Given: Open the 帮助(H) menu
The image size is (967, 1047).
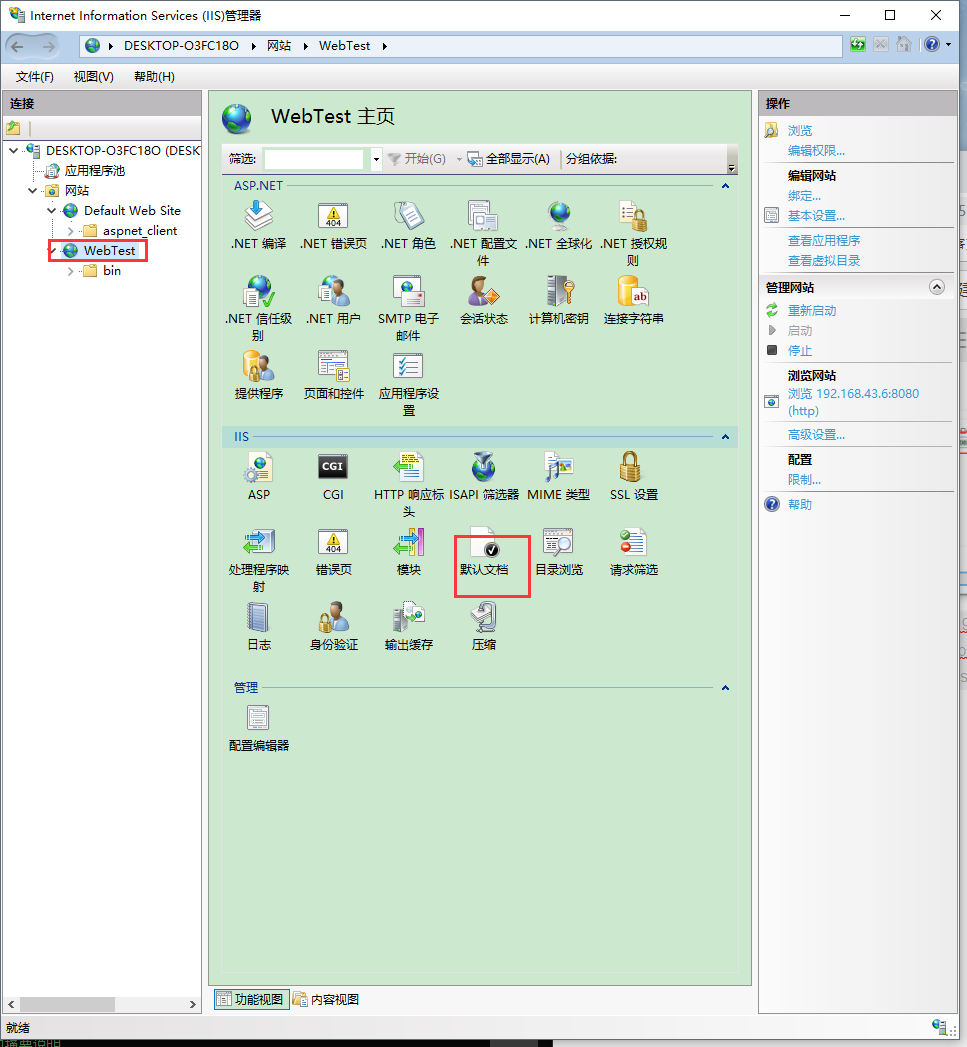Looking at the screenshot, I should point(154,77).
